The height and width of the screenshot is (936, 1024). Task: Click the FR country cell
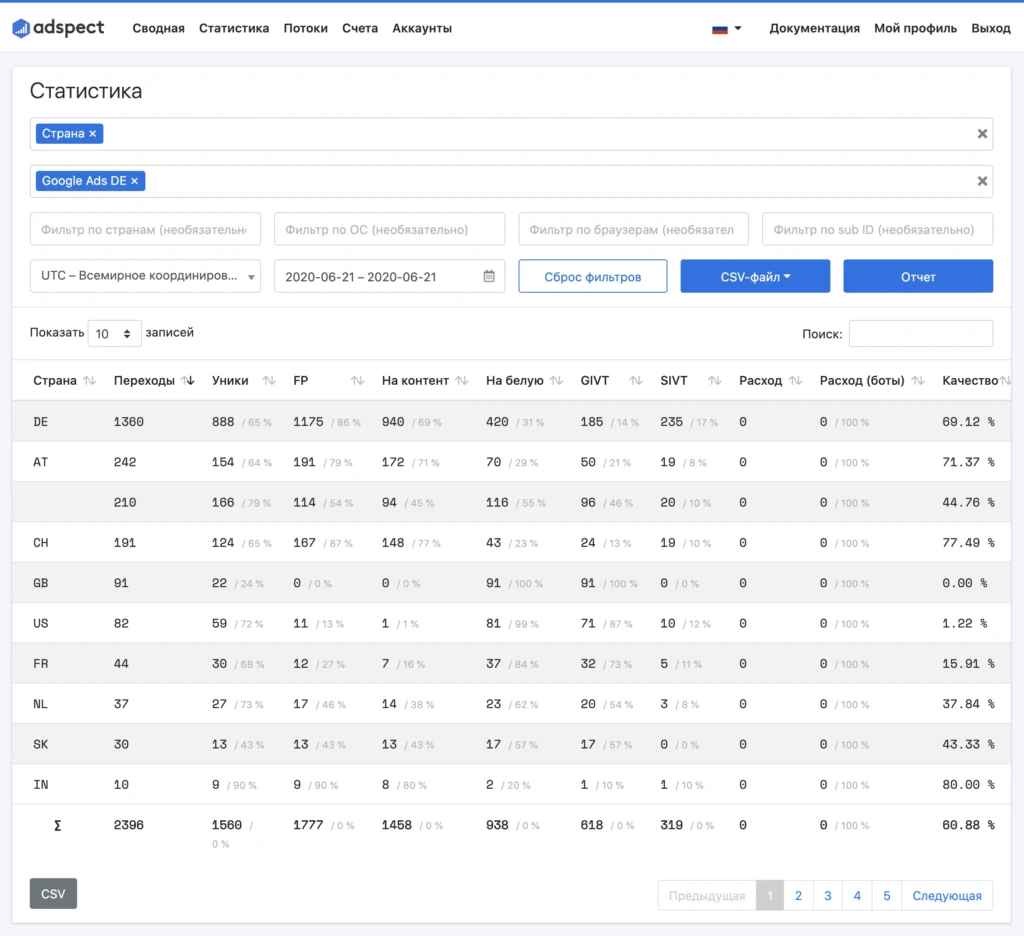tap(40, 664)
